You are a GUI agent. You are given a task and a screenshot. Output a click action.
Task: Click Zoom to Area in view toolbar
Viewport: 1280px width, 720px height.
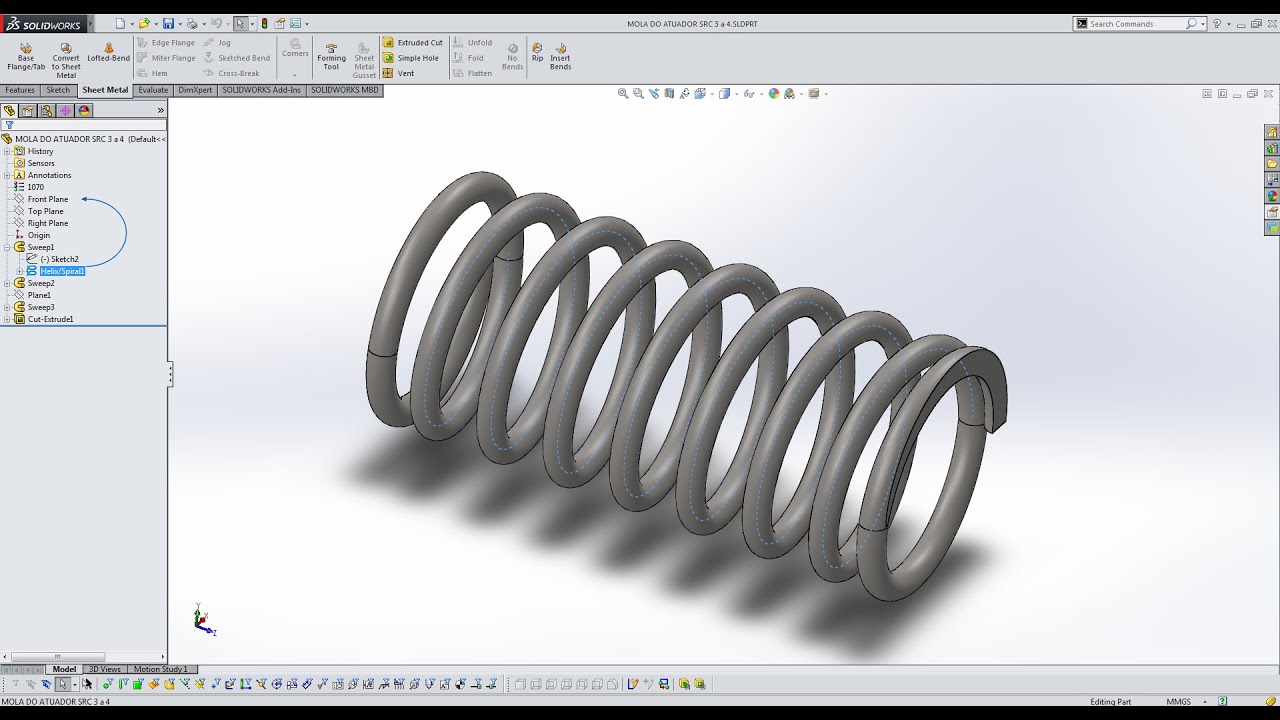(638, 94)
